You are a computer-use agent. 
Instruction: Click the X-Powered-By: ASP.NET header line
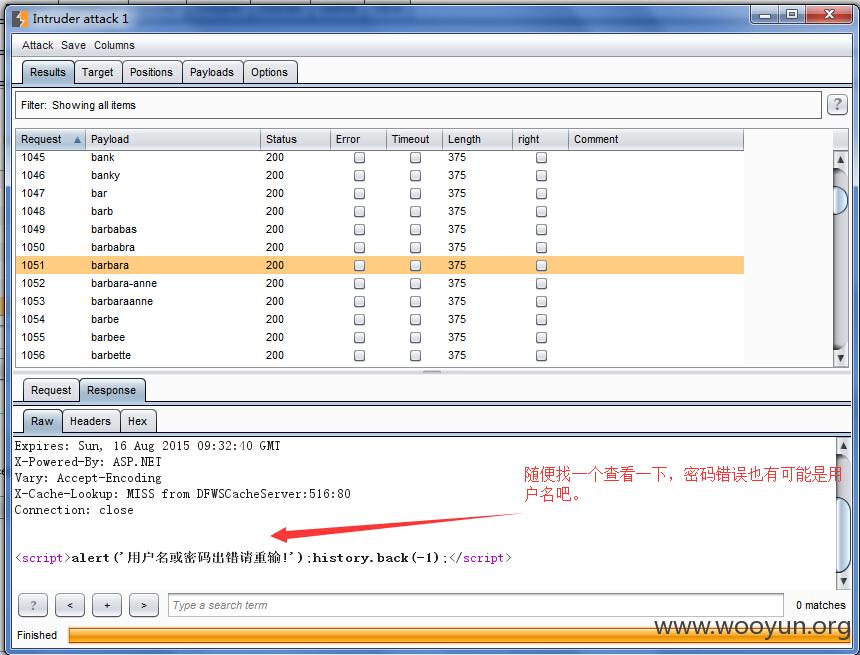point(88,462)
